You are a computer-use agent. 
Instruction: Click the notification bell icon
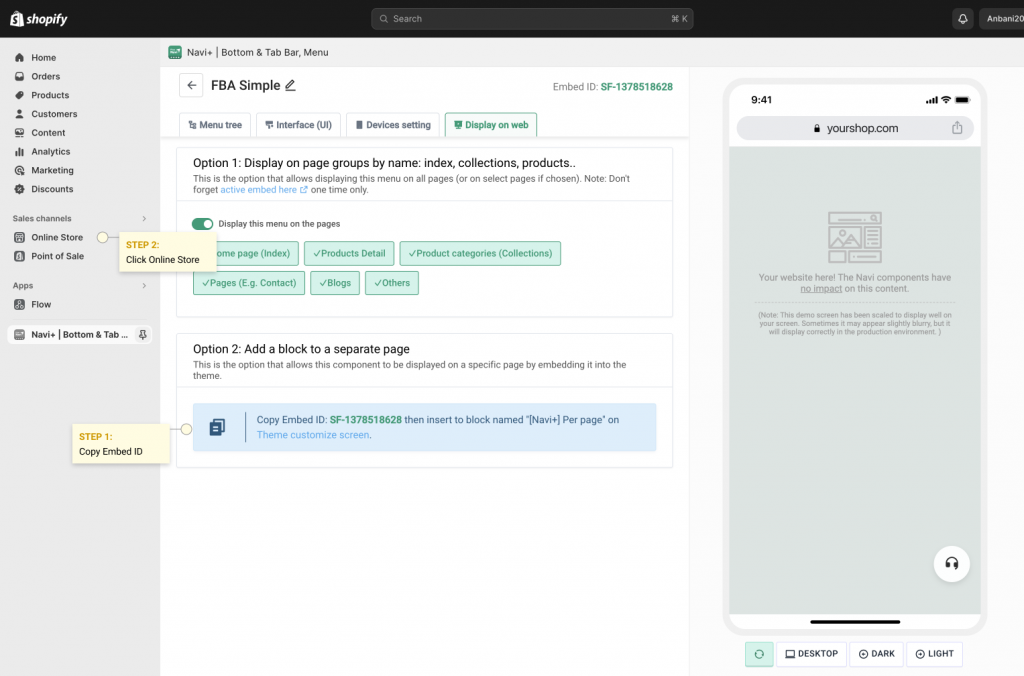tap(963, 19)
